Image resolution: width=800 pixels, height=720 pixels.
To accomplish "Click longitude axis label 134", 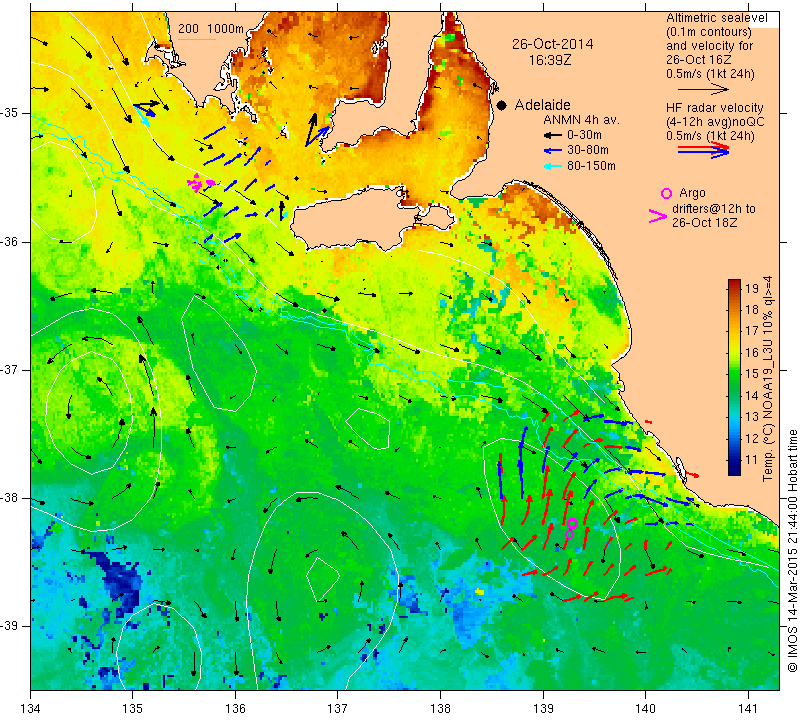I will pos(31,708).
